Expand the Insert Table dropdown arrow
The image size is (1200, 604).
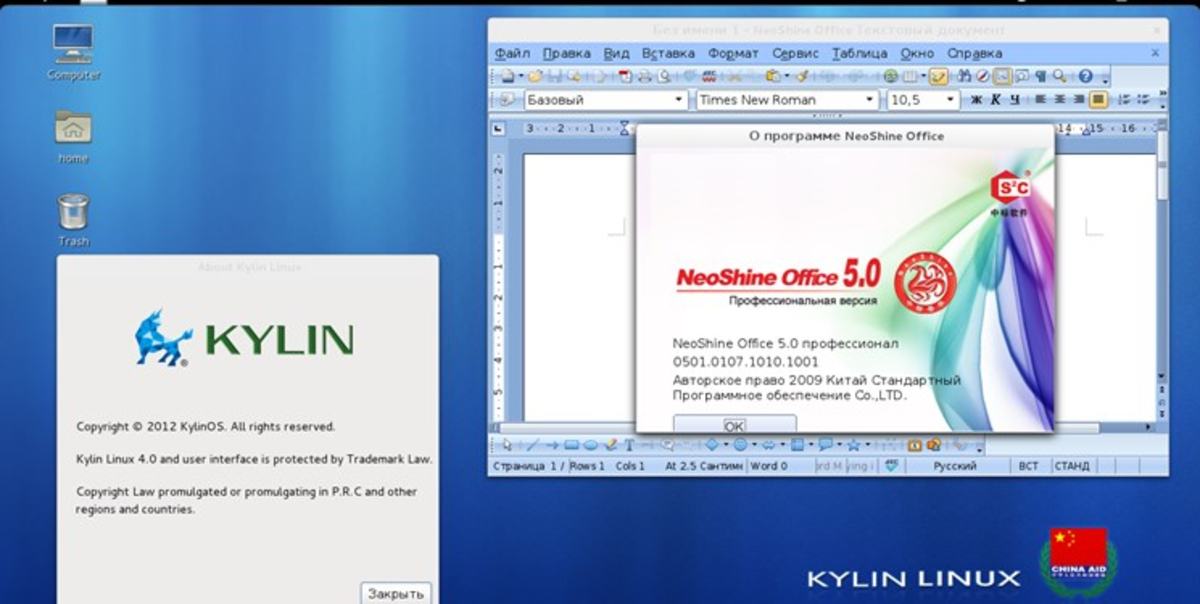(922, 76)
